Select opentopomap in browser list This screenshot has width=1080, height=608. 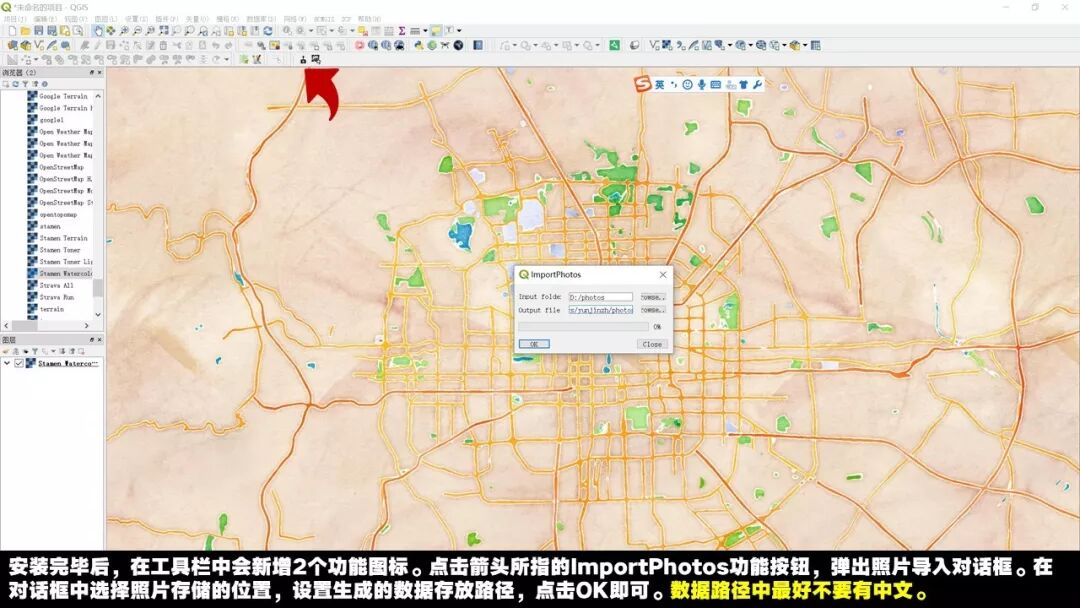point(52,215)
